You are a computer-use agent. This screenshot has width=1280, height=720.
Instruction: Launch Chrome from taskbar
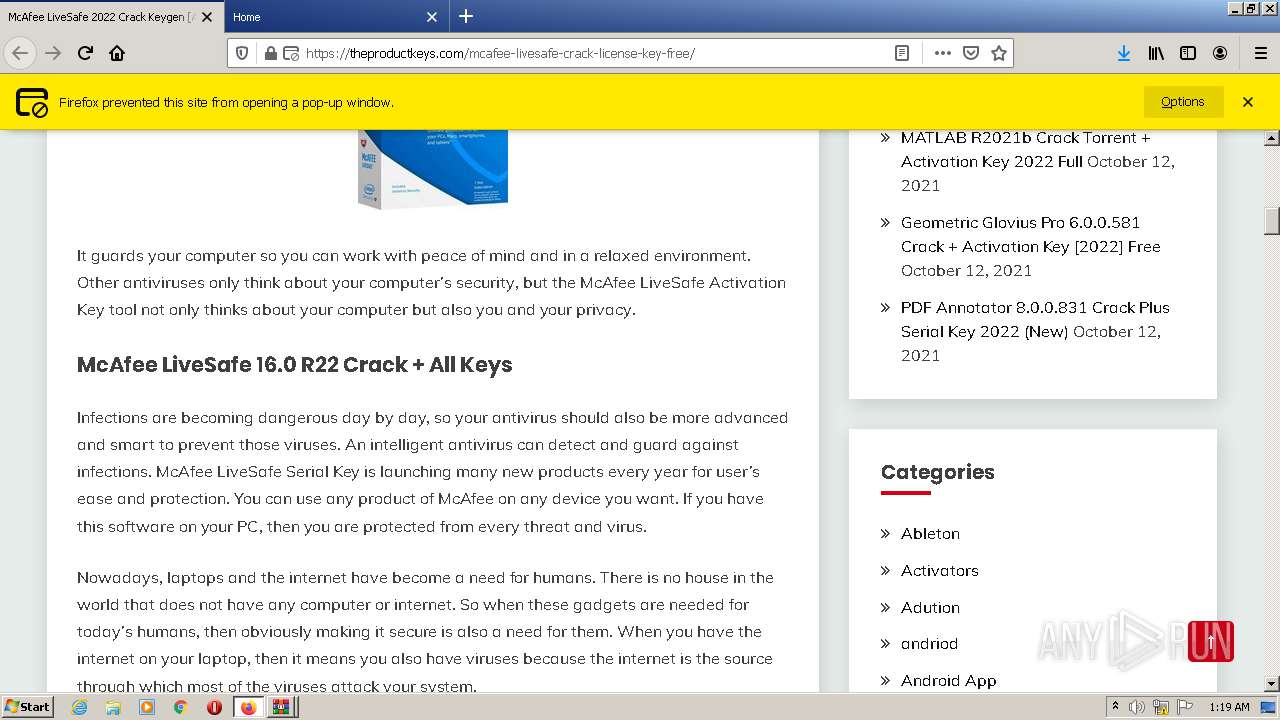point(180,707)
